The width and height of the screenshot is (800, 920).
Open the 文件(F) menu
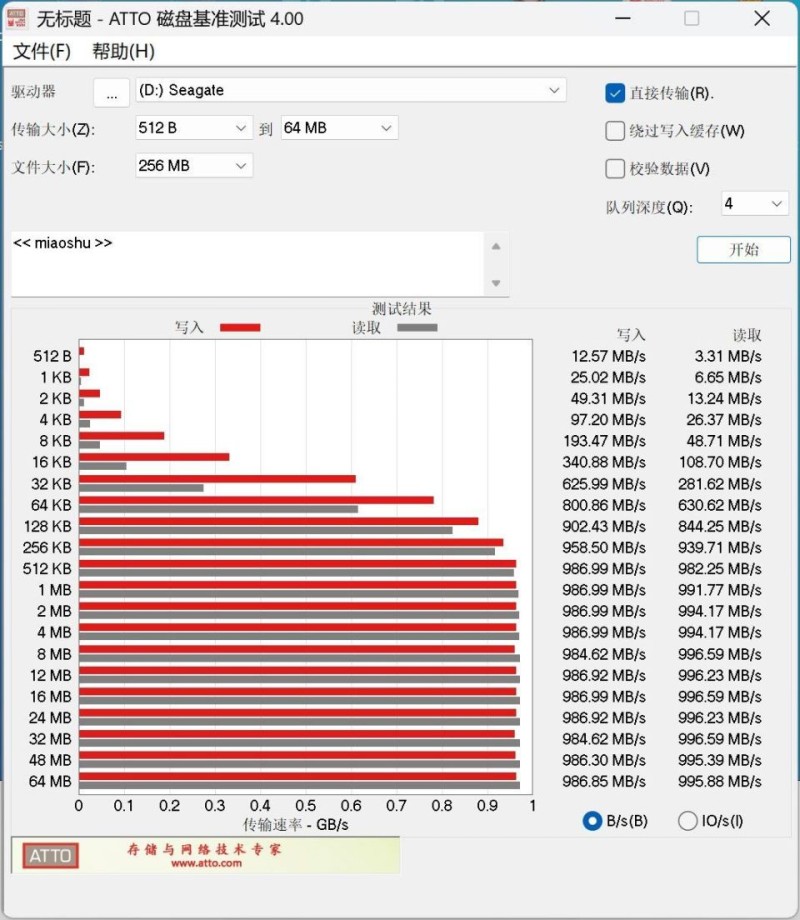click(42, 52)
